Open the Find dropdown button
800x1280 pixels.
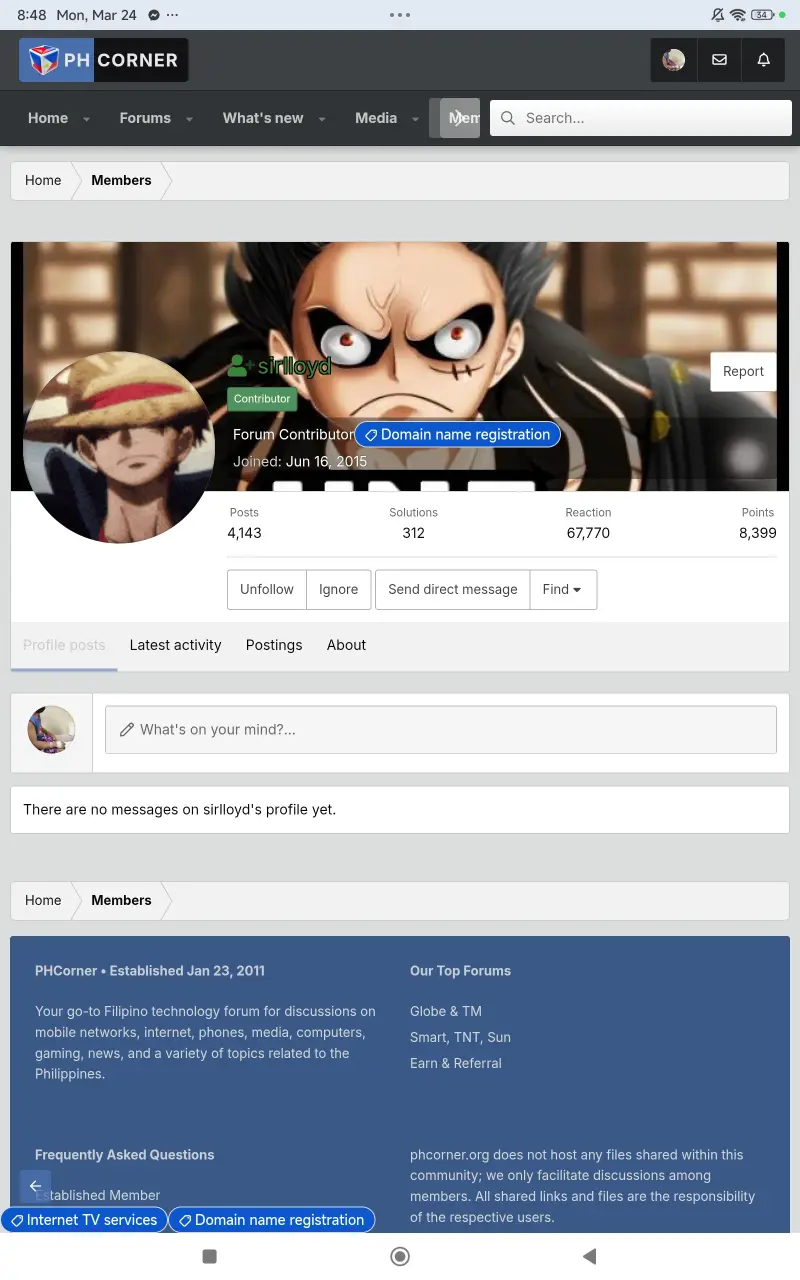tap(563, 590)
